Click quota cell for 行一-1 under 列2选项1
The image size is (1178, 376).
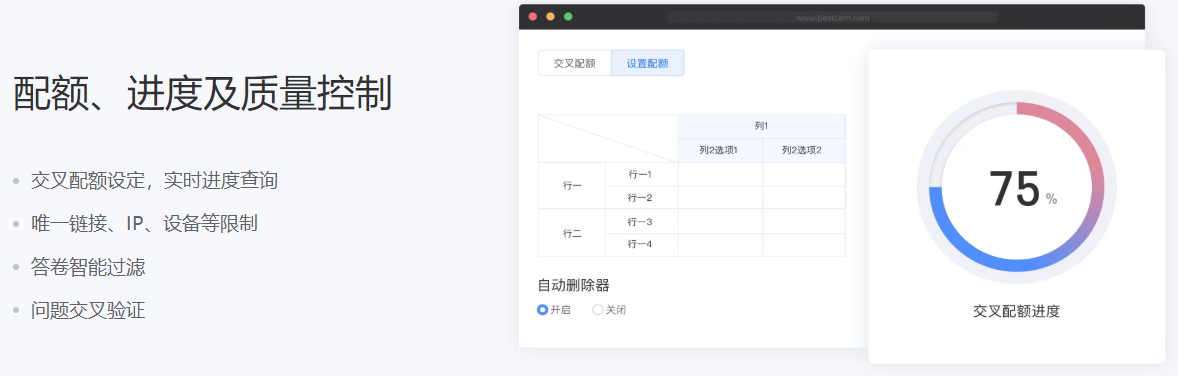click(720, 174)
